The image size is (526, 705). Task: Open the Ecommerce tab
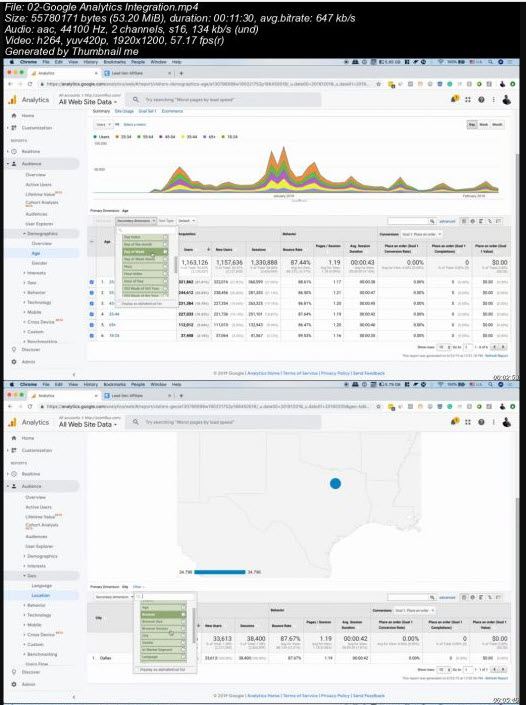coord(172,111)
